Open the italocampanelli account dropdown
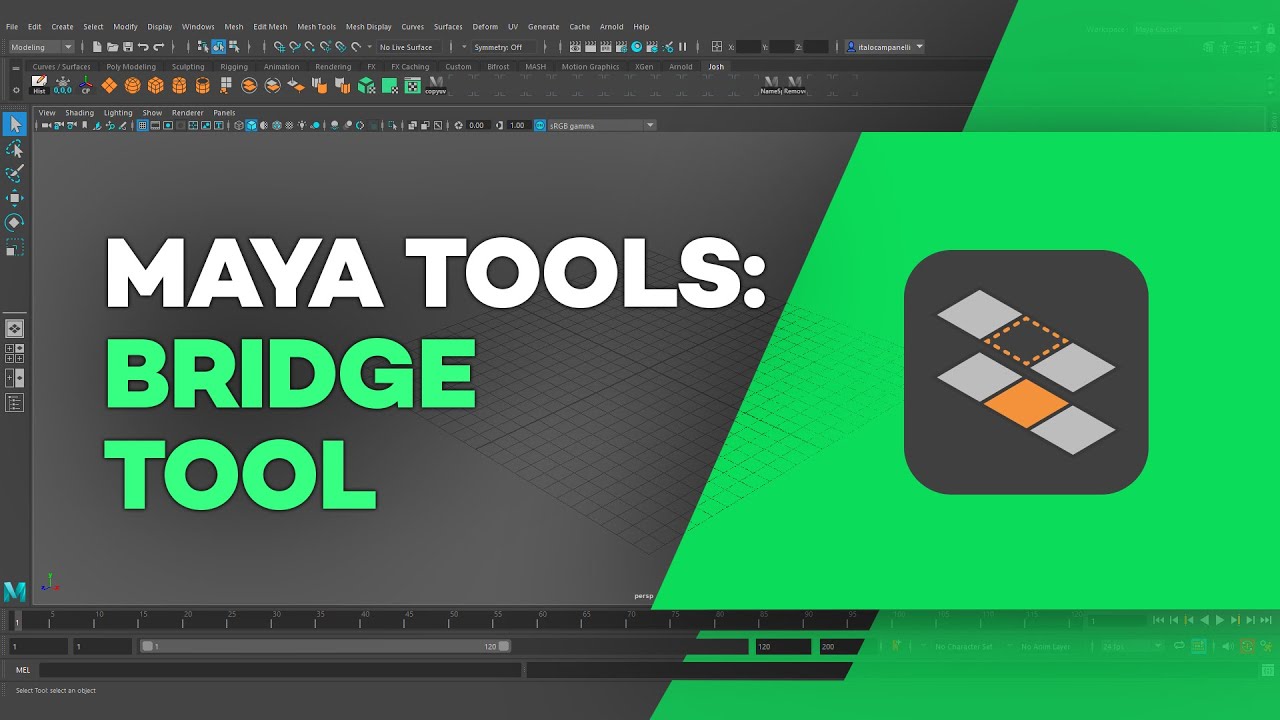Image resolution: width=1280 pixels, height=720 pixels. pos(885,47)
